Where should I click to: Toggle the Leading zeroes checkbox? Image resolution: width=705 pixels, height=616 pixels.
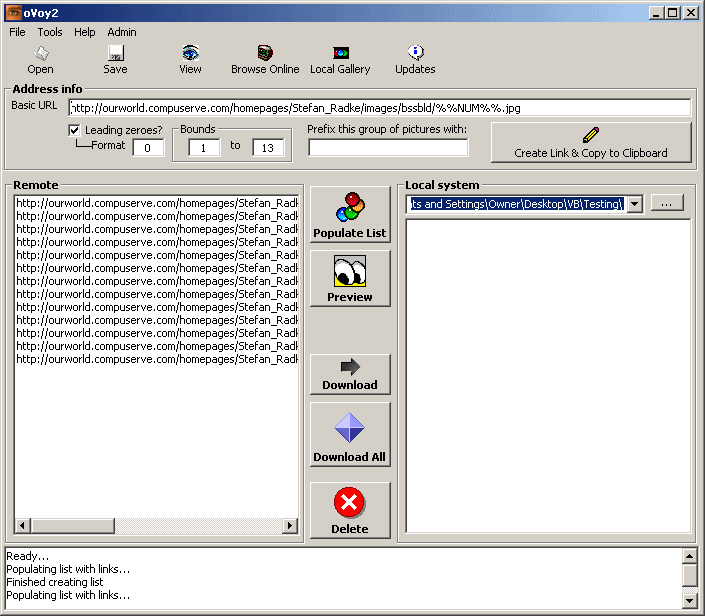coord(75,130)
